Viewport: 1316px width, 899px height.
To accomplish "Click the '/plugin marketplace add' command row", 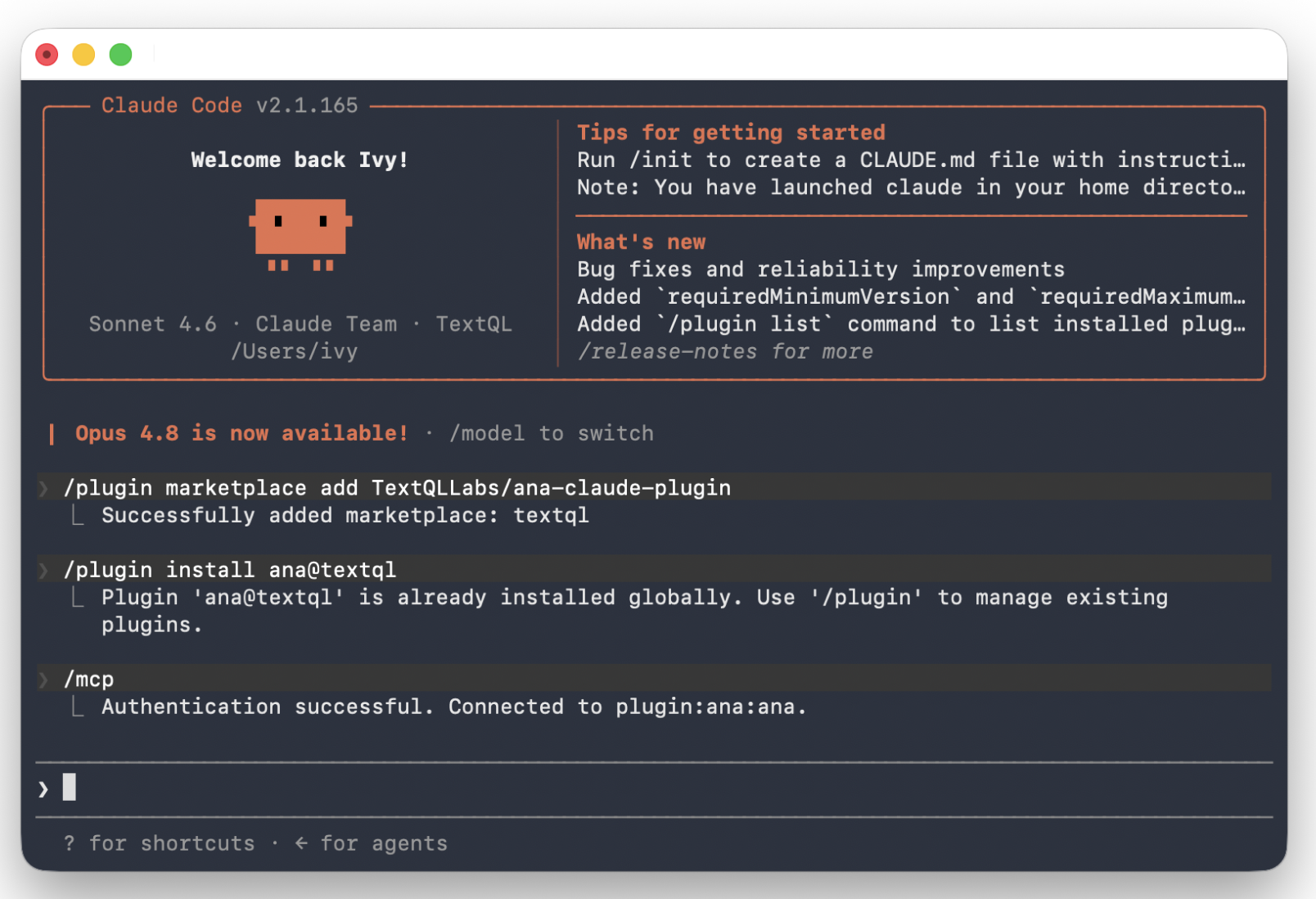I will click(654, 488).
